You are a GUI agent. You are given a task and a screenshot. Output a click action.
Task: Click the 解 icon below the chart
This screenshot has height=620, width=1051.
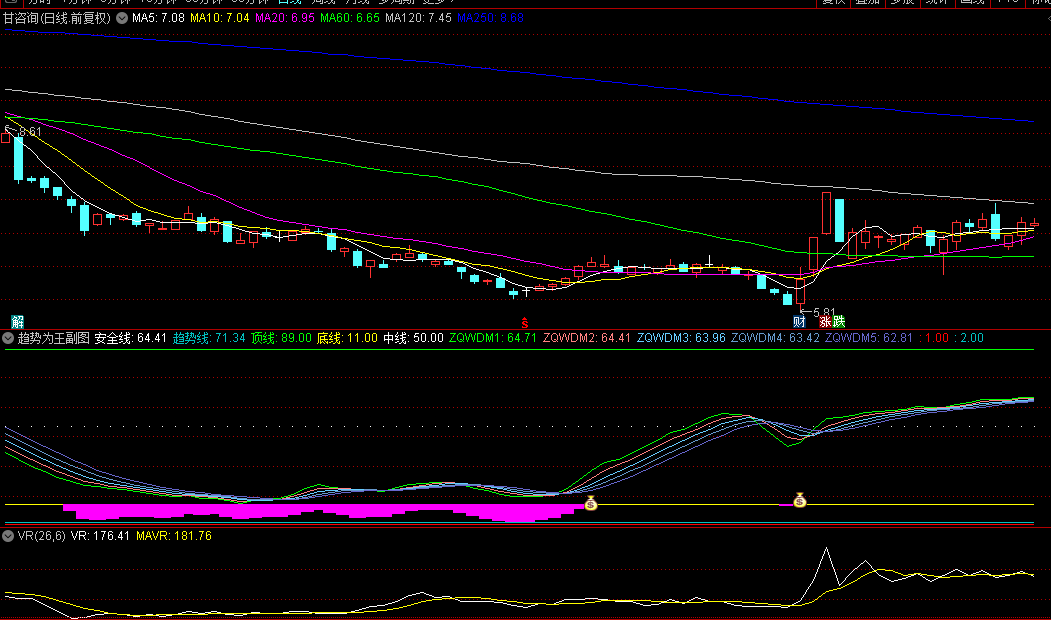coord(17,322)
